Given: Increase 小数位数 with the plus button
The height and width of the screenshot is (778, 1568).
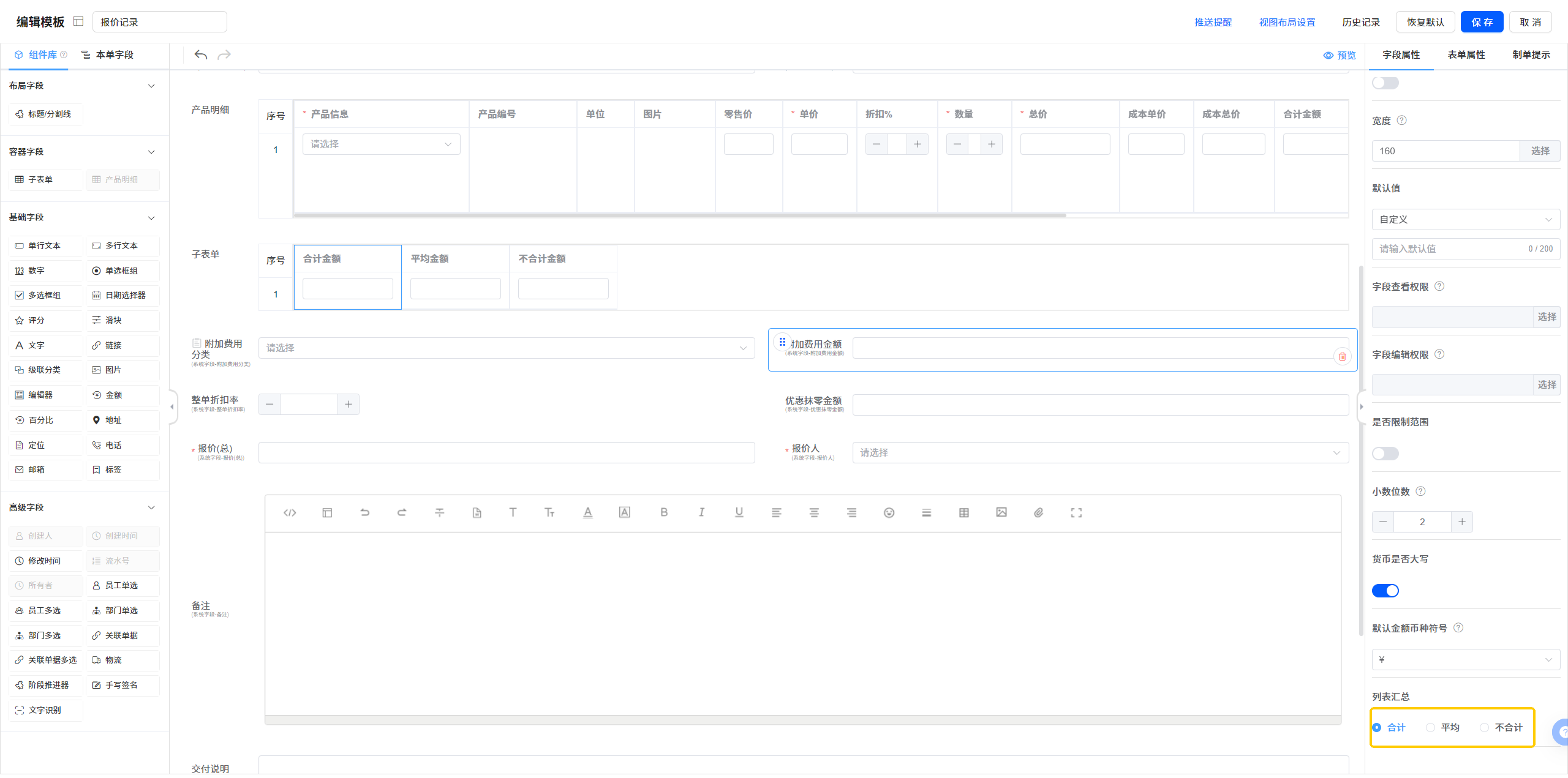Looking at the screenshot, I should [x=1462, y=522].
